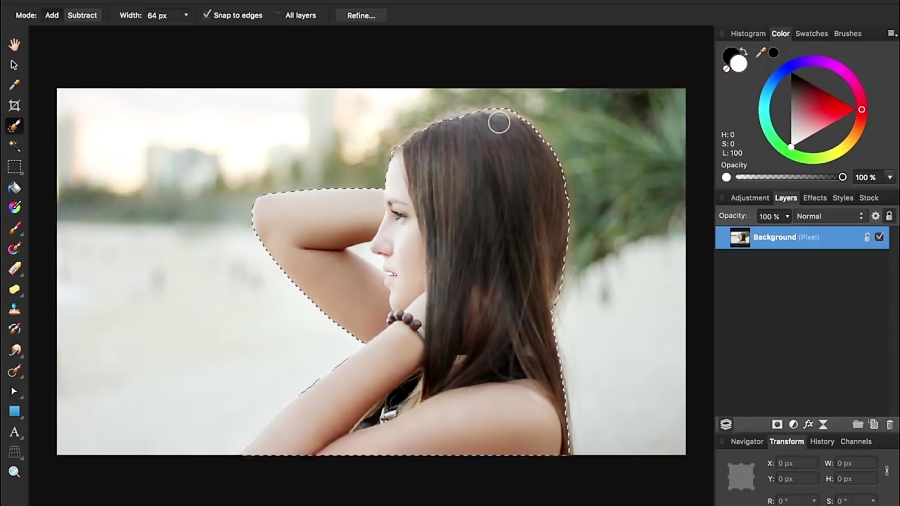900x506 pixels.
Task: Toggle Snap to edges checkbox
Action: click(x=207, y=14)
